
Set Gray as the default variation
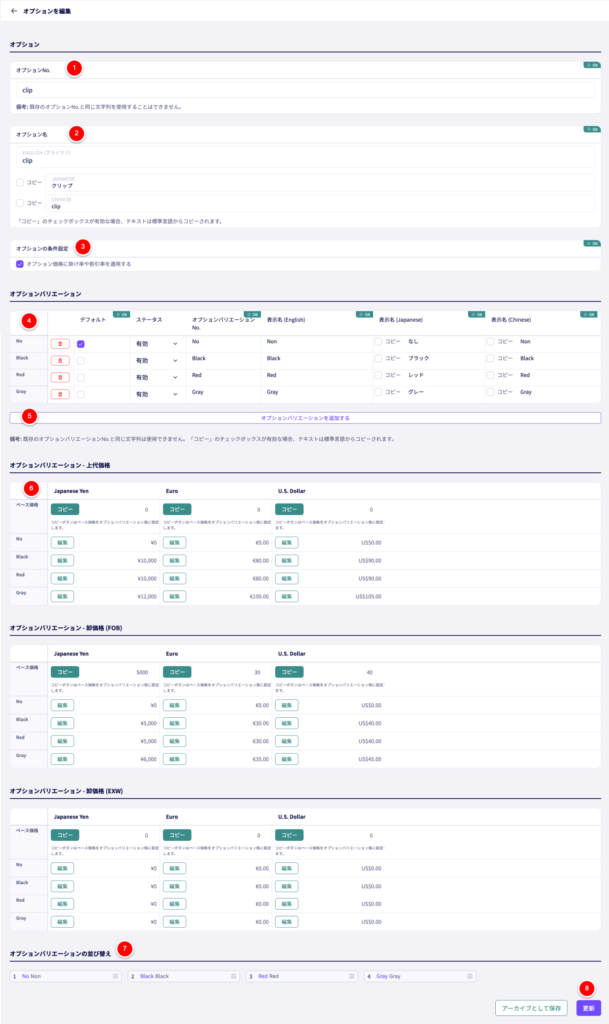(x=80, y=394)
